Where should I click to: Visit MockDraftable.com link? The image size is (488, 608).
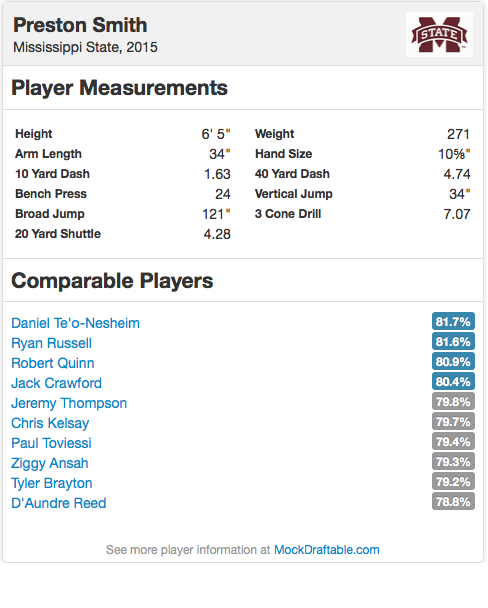(x=327, y=550)
